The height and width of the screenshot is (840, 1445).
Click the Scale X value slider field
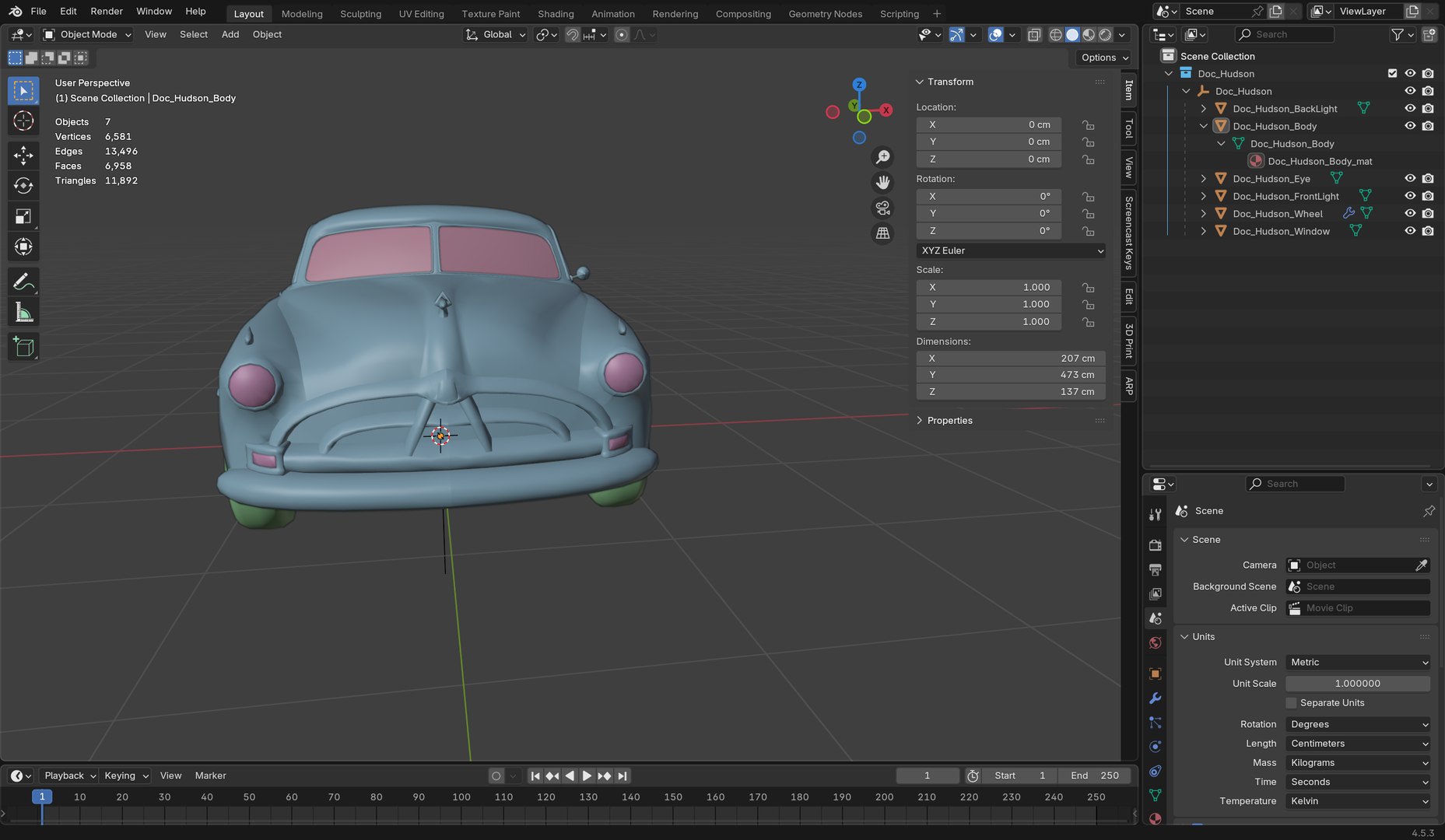[x=989, y=288]
